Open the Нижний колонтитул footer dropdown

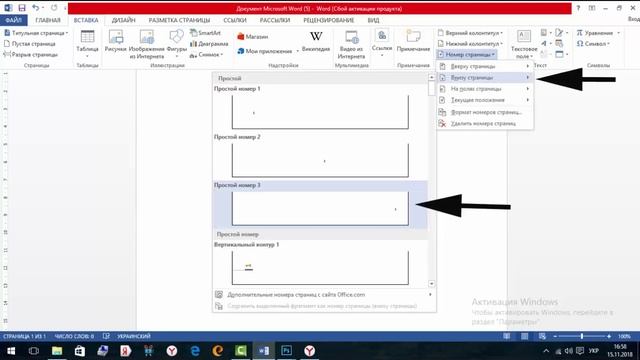tap(470, 44)
